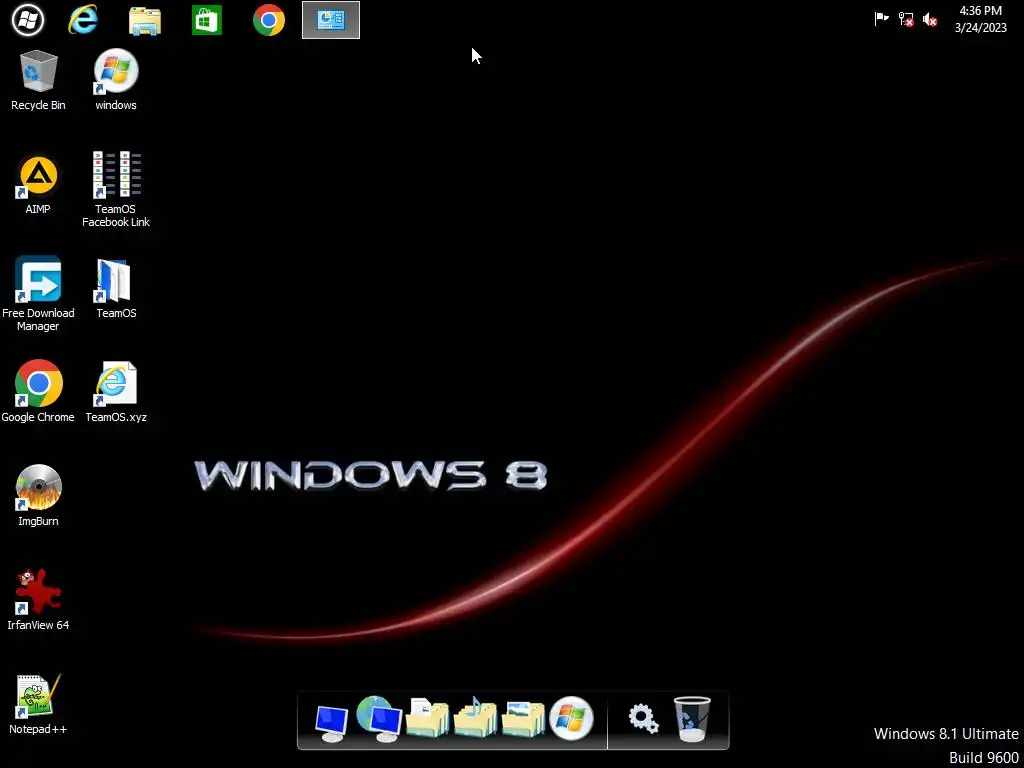The height and width of the screenshot is (768, 1024).
Task: Open the disconnected network tray icon
Action: [906, 19]
